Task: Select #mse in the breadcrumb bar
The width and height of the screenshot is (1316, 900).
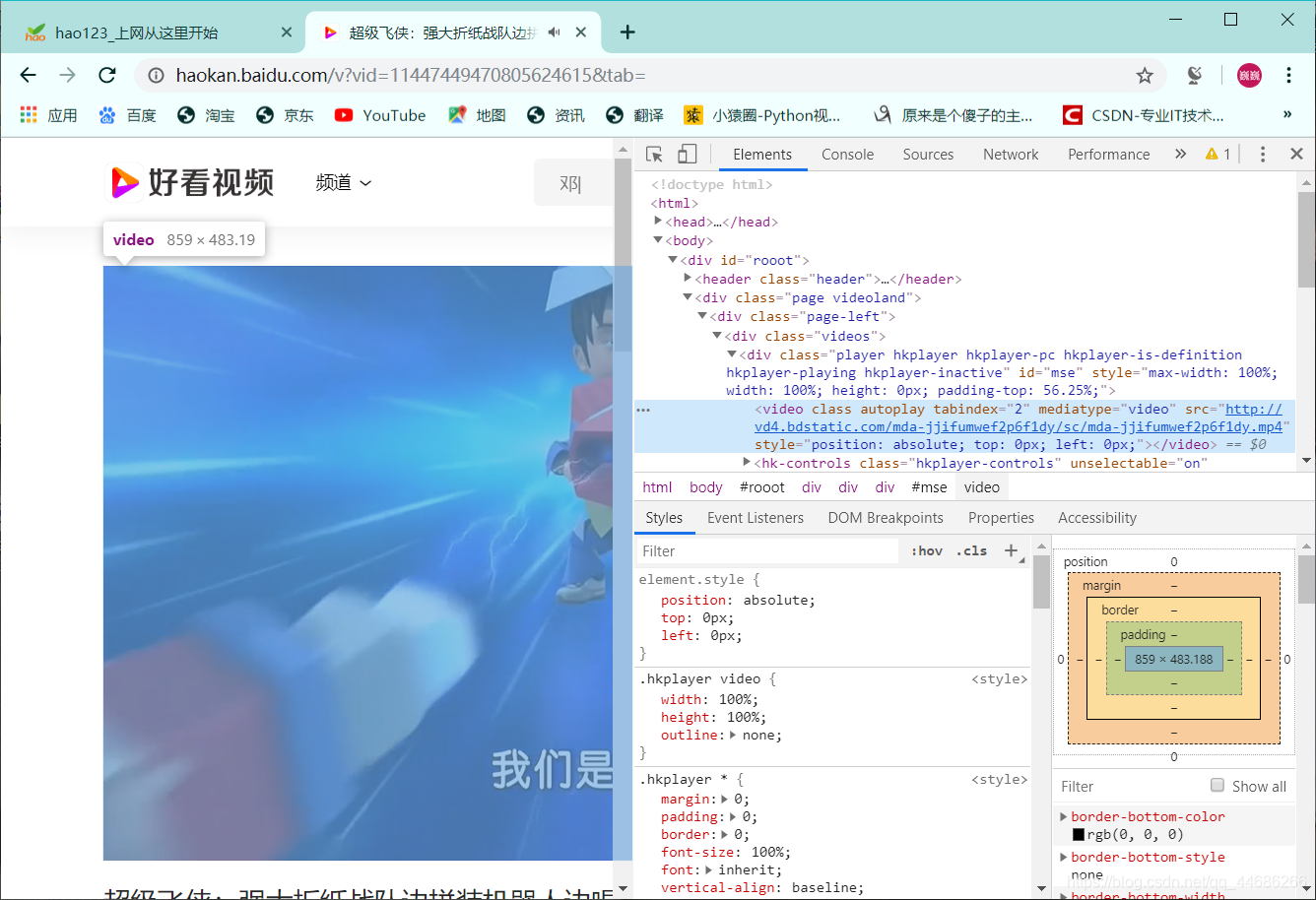Action: (929, 487)
